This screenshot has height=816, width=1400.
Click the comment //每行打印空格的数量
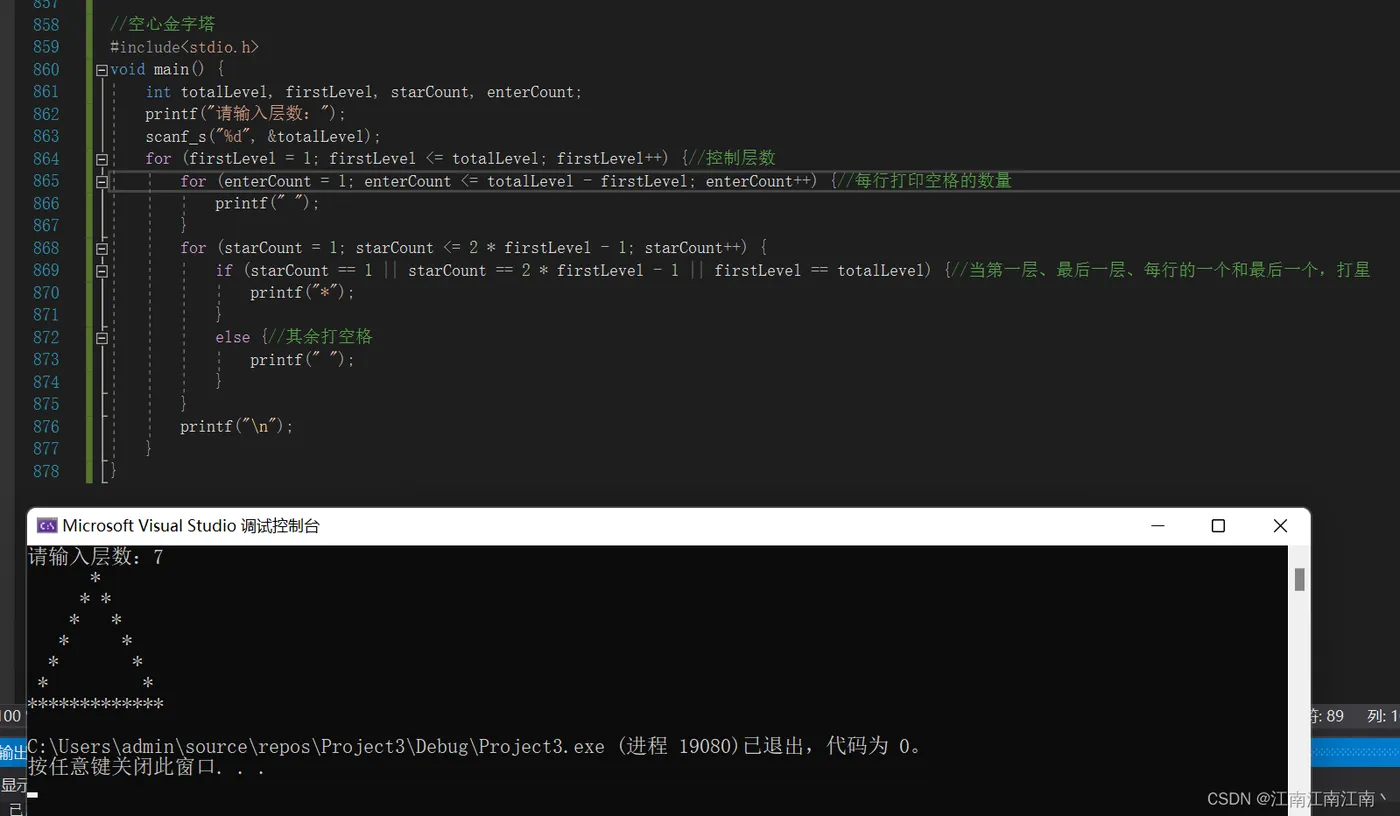[926, 181]
